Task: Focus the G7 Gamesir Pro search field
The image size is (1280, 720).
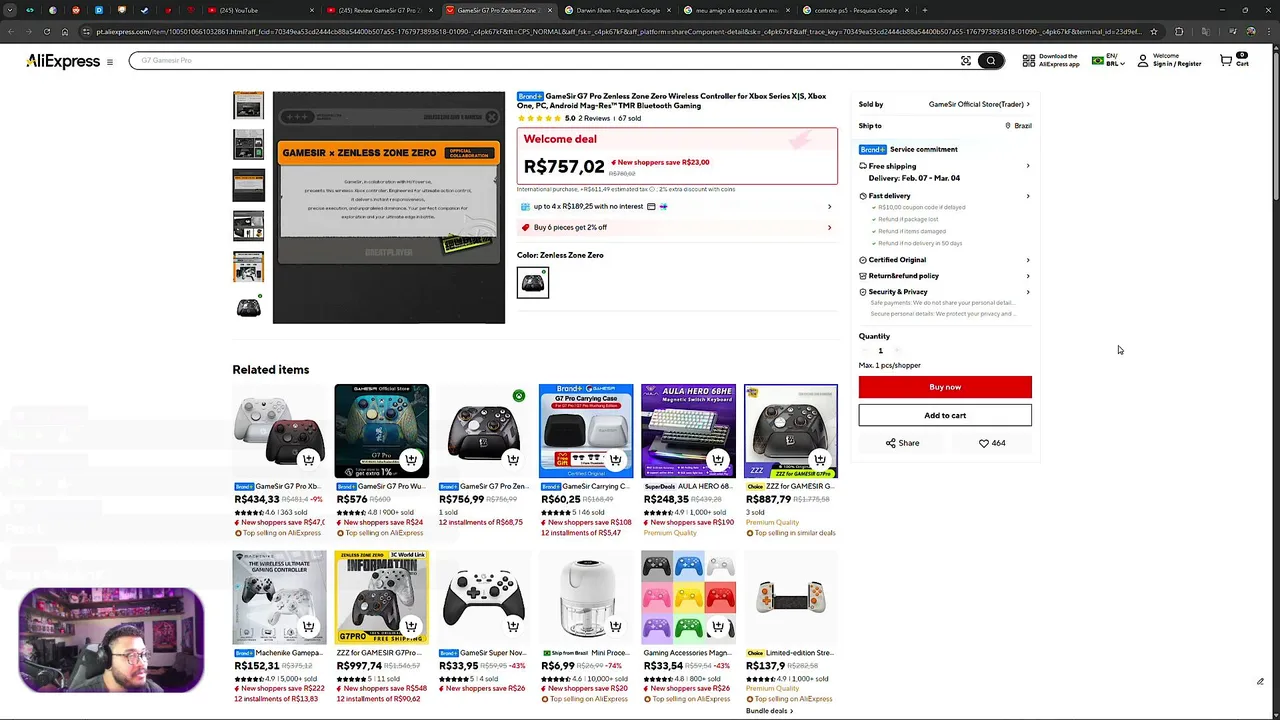Action: click(x=545, y=60)
